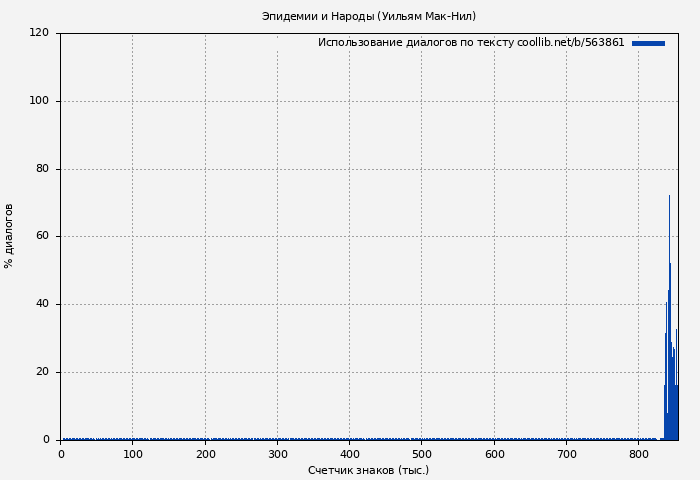Click the 400 tick on the horizontal axis
The height and width of the screenshot is (480, 700).
pos(349,455)
